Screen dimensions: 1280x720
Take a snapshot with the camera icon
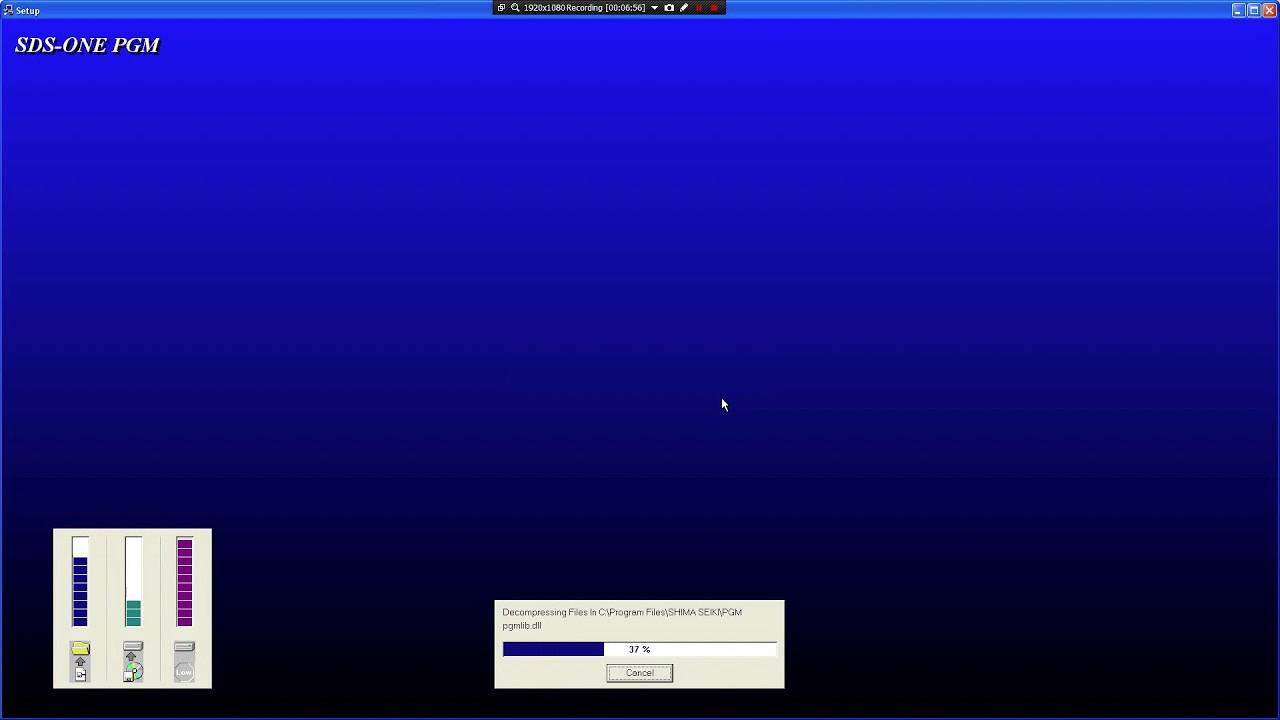click(669, 8)
